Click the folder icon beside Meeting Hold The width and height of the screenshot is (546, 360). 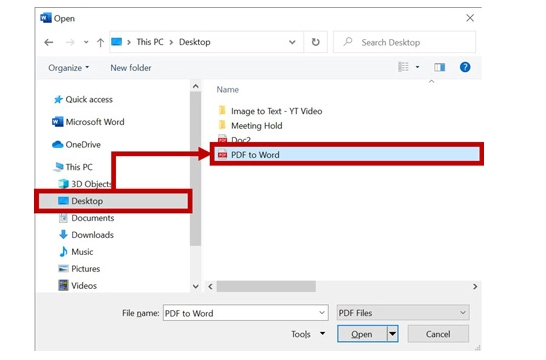222,125
